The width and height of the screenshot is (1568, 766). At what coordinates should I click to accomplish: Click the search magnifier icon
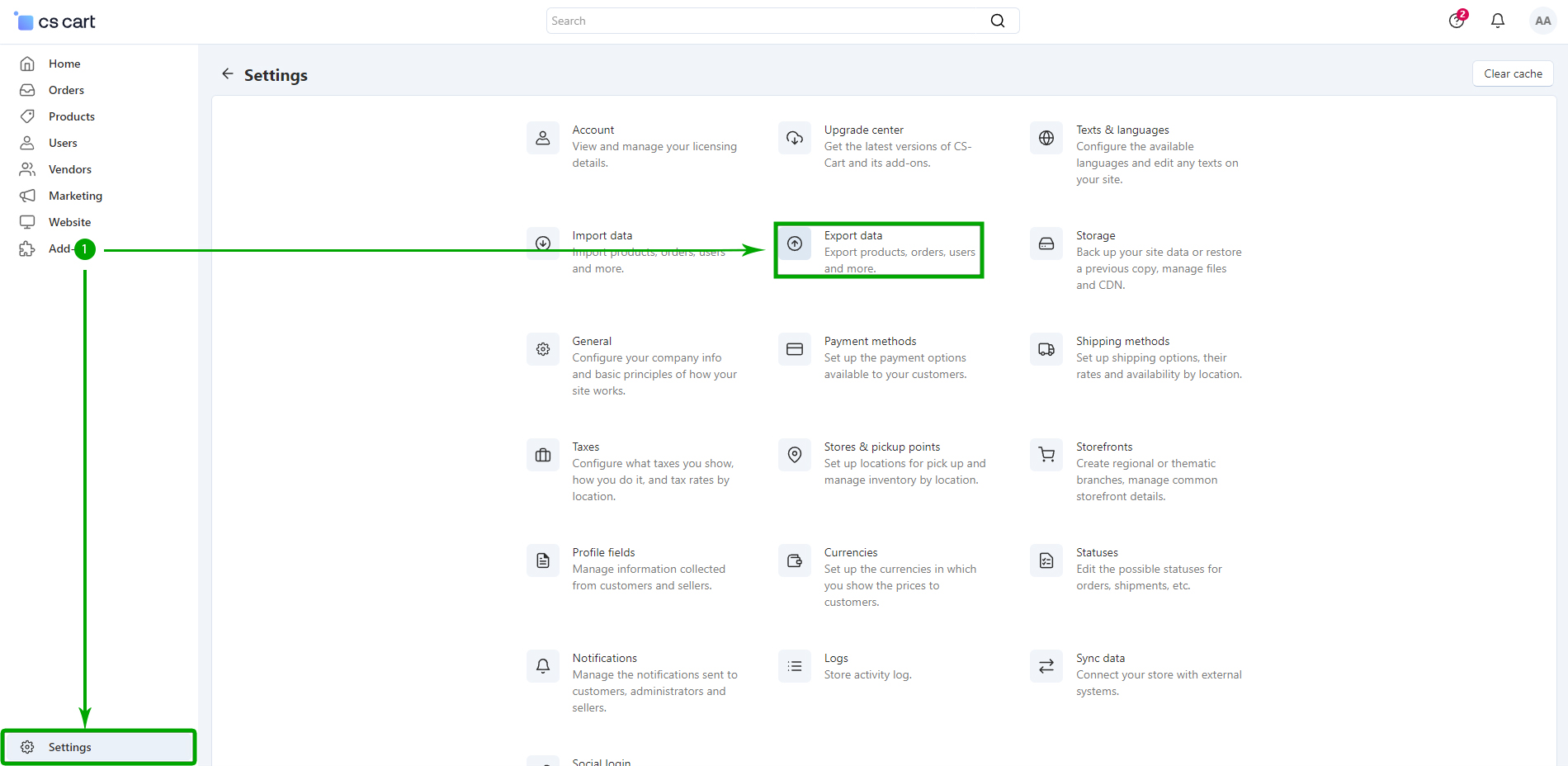pos(998,21)
